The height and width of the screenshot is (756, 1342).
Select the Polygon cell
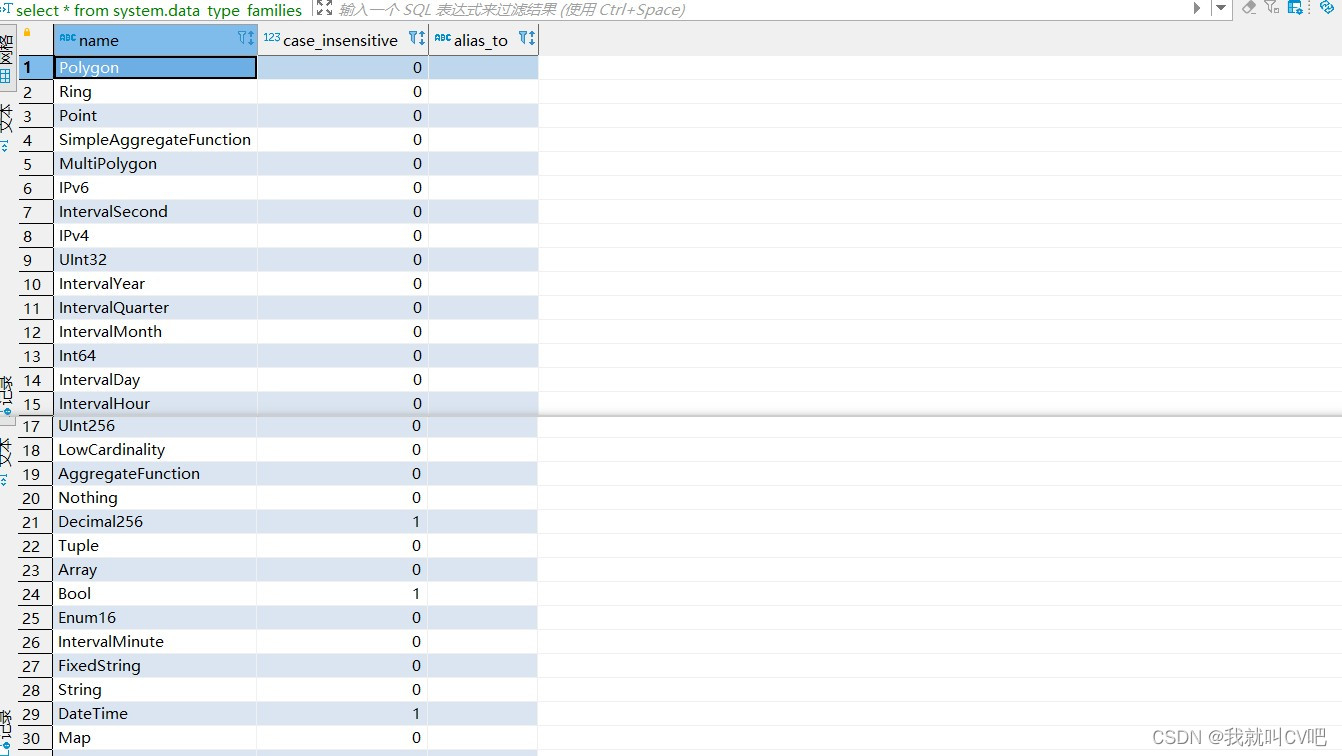click(156, 68)
